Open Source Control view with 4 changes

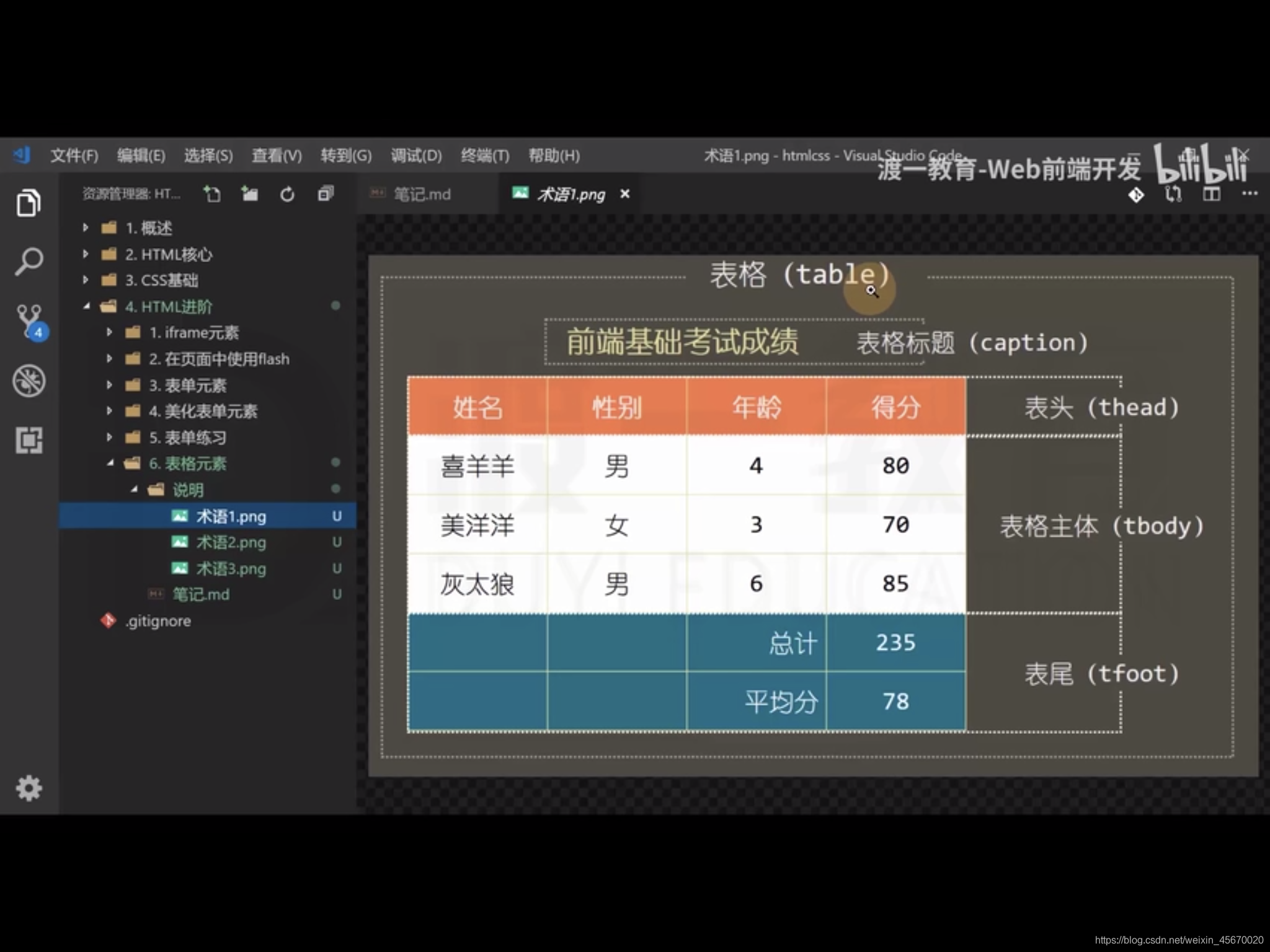(31, 322)
